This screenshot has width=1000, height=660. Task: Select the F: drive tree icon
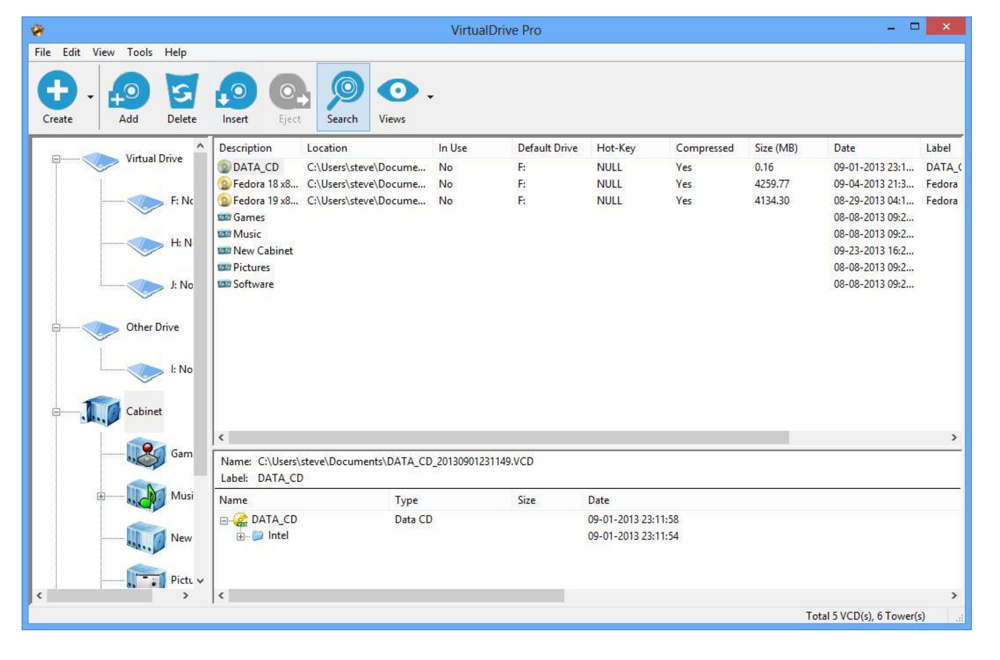tap(145, 203)
